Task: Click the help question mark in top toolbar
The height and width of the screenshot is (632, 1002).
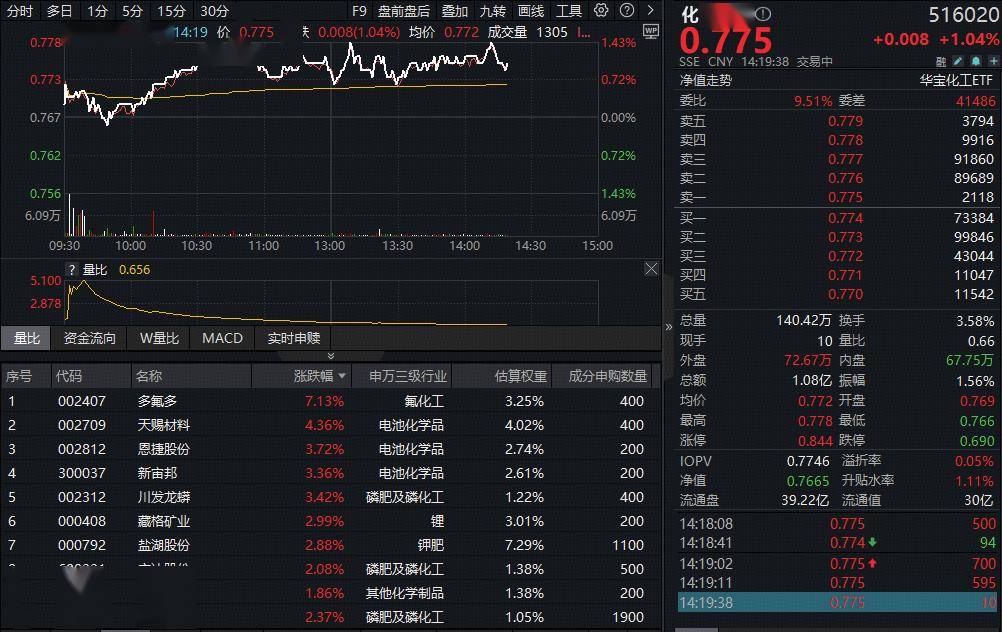Action: click(625, 11)
